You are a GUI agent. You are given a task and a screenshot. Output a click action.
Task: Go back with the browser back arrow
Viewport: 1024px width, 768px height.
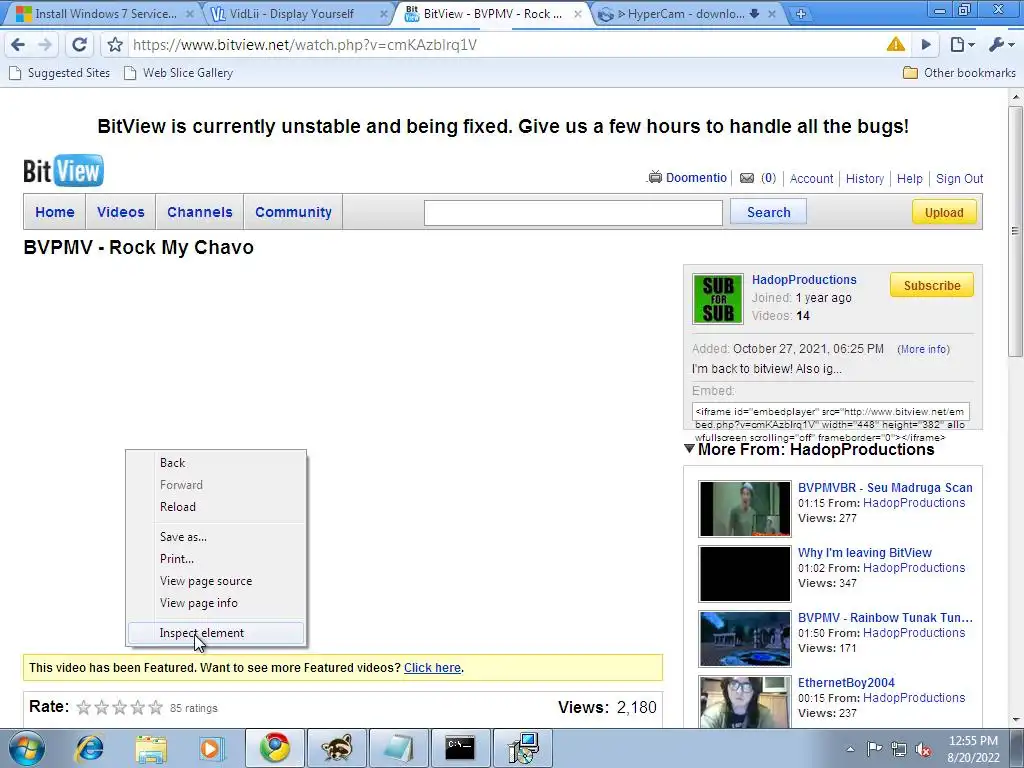[x=18, y=44]
